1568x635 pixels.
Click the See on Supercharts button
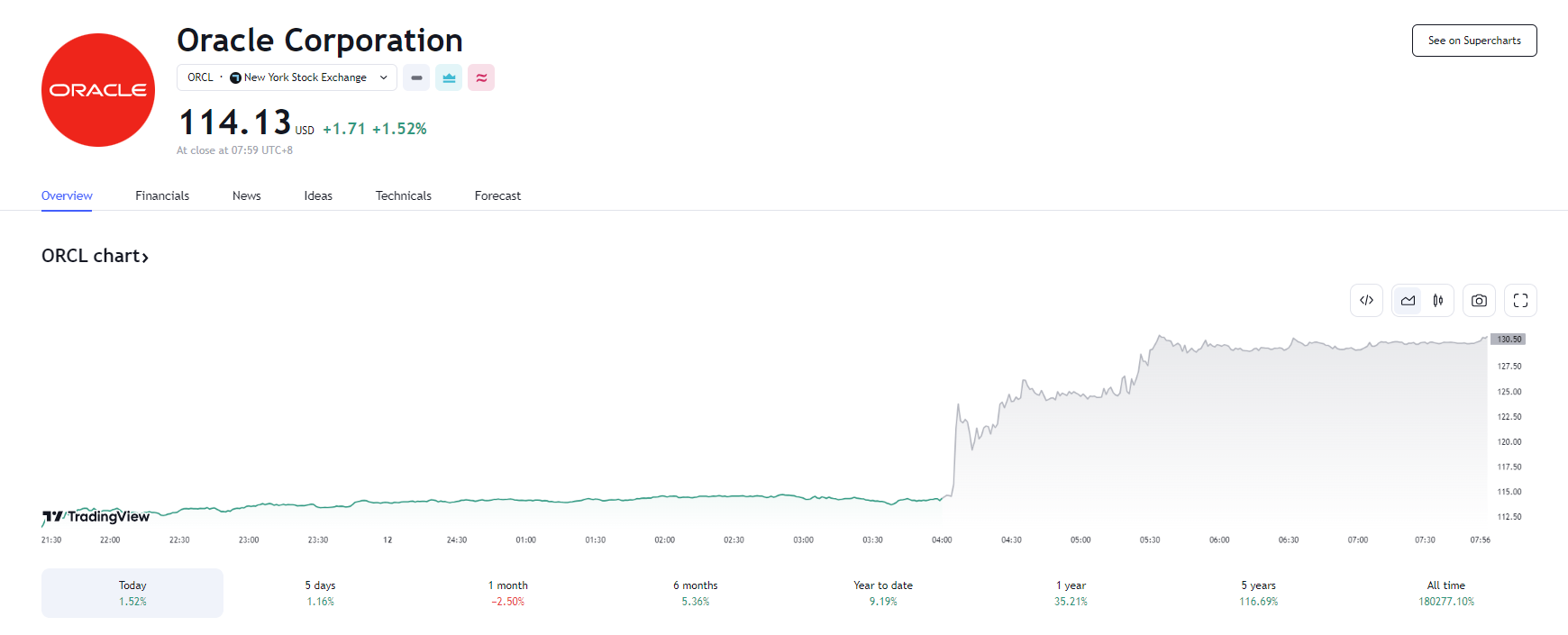[x=1474, y=41]
